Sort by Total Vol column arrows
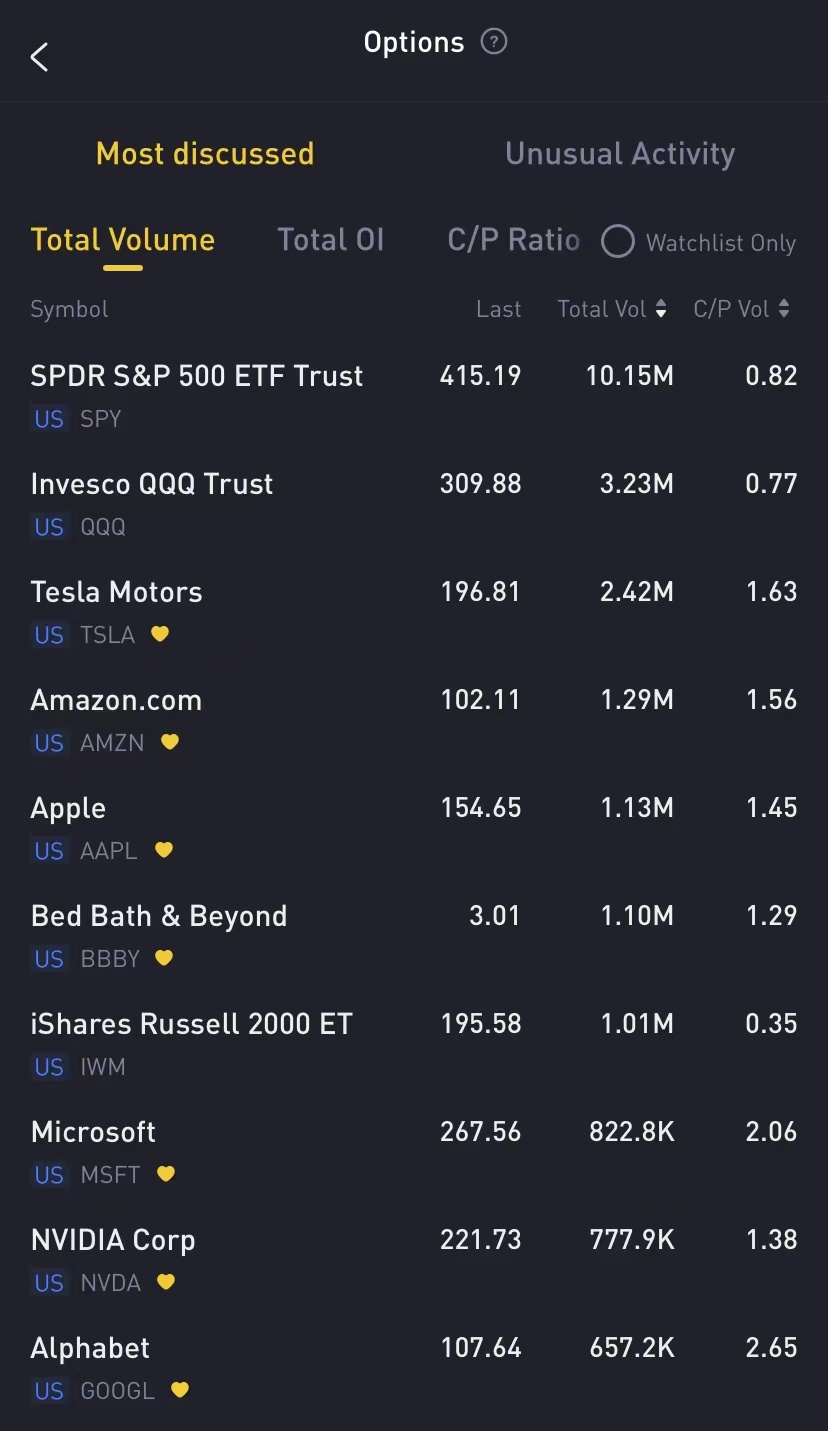828x1431 pixels. click(661, 310)
